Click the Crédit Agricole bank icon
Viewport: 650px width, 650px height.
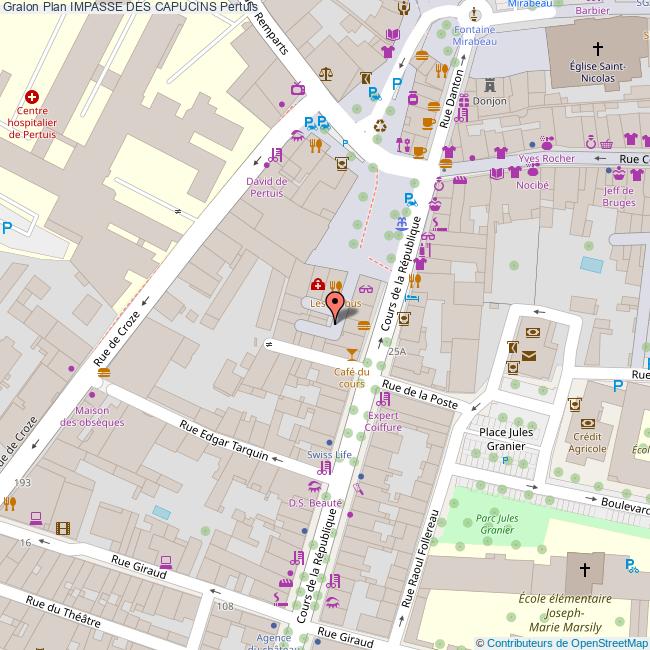(575, 405)
